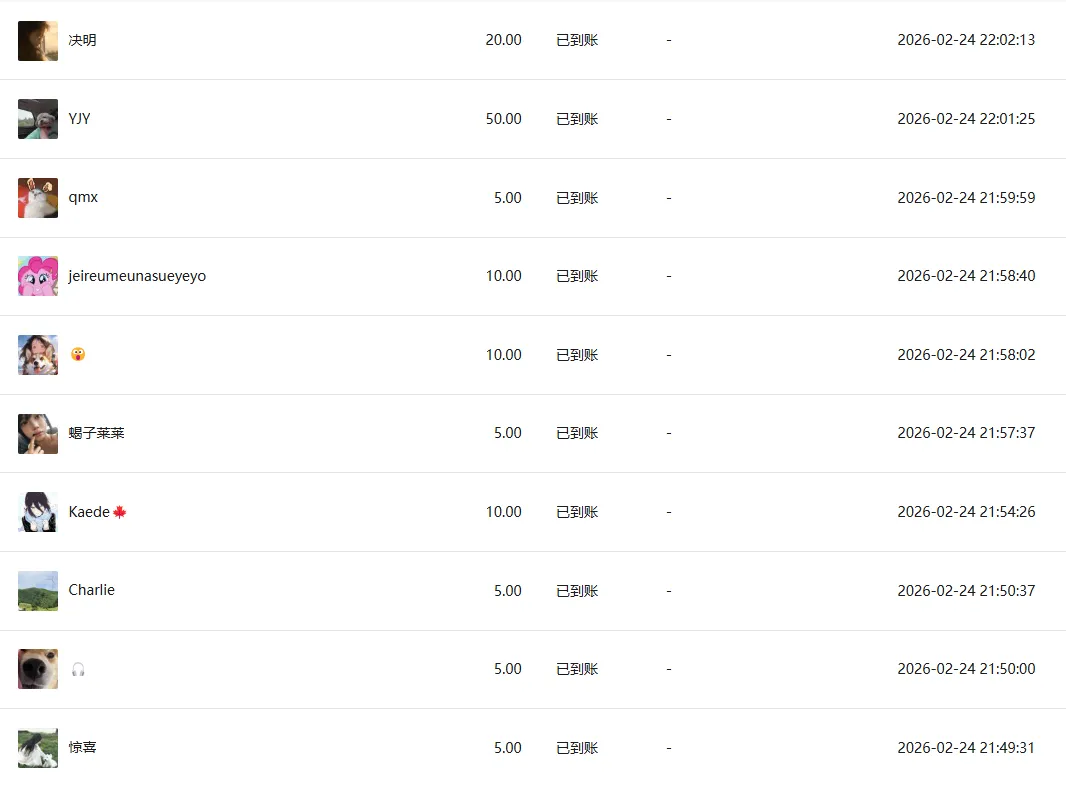The height and width of the screenshot is (785, 1066).
Task: Click the username jeireumeunasueyeyo
Action: click(137, 276)
